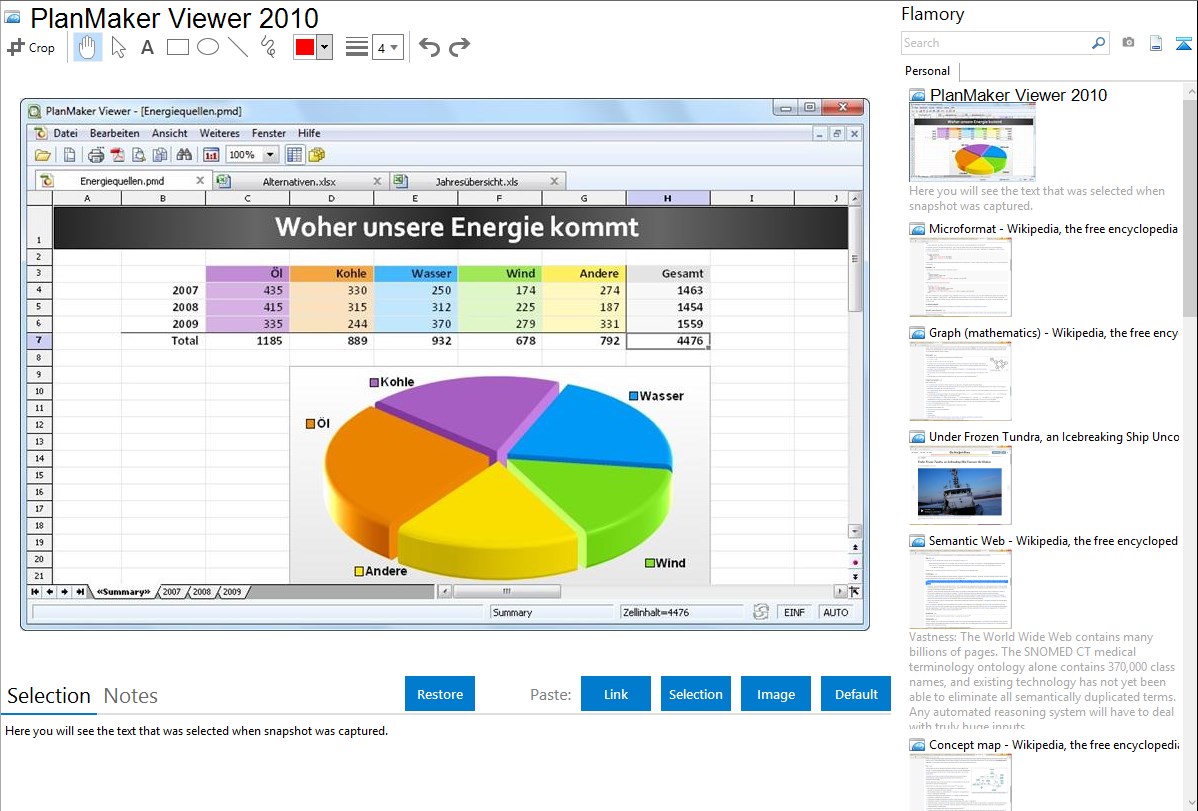The height and width of the screenshot is (811, 1198).
Task: Click the spreadsheet horizontal scrollbar thumb
Action: (507, 591)
